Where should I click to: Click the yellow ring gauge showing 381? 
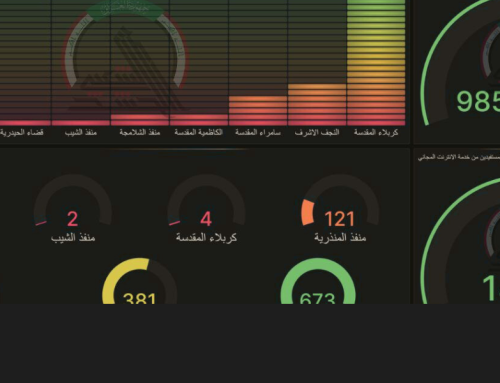pyautogui.click(x=139, y=281)
